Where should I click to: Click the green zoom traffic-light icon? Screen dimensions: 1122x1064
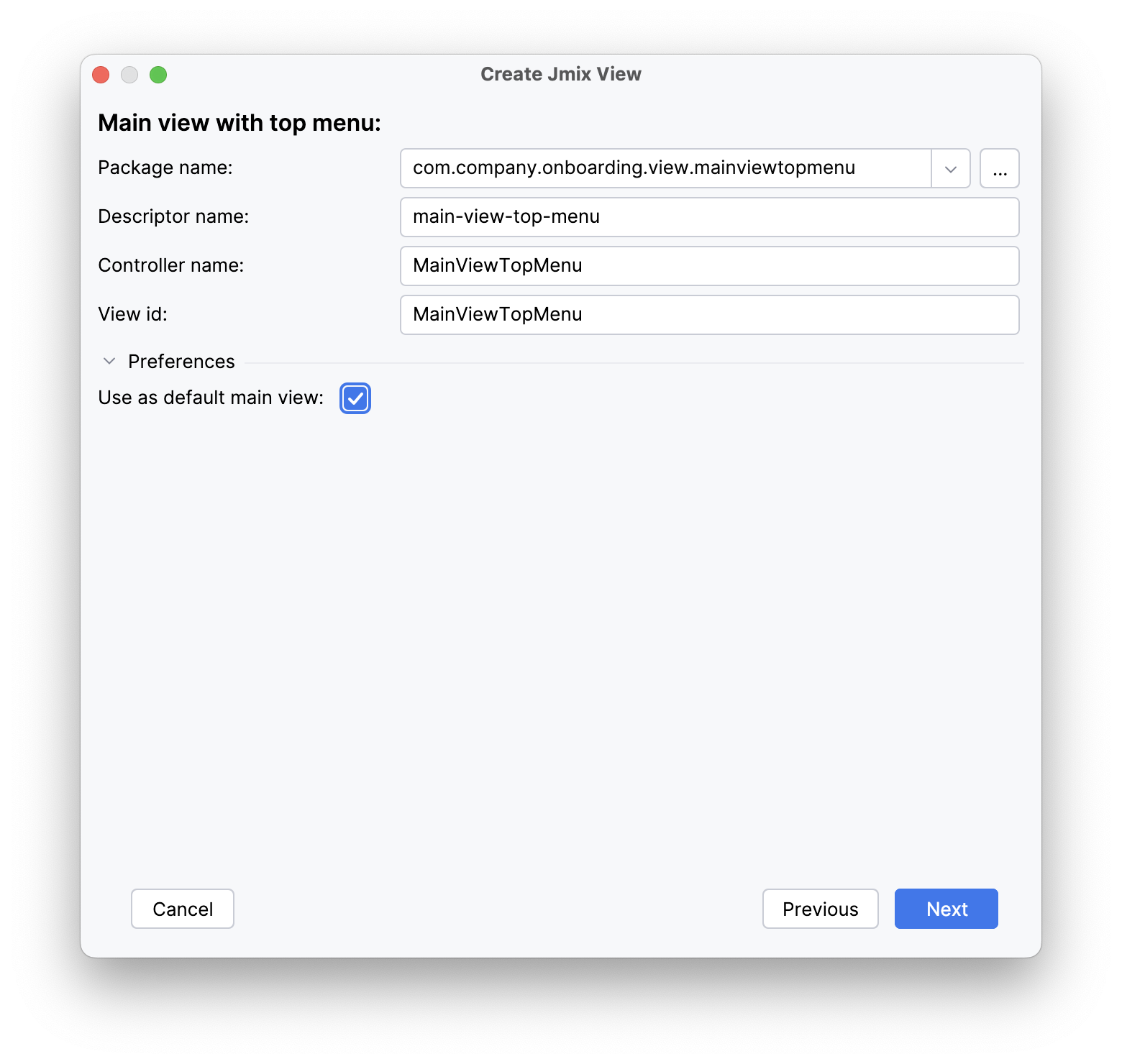158,74
